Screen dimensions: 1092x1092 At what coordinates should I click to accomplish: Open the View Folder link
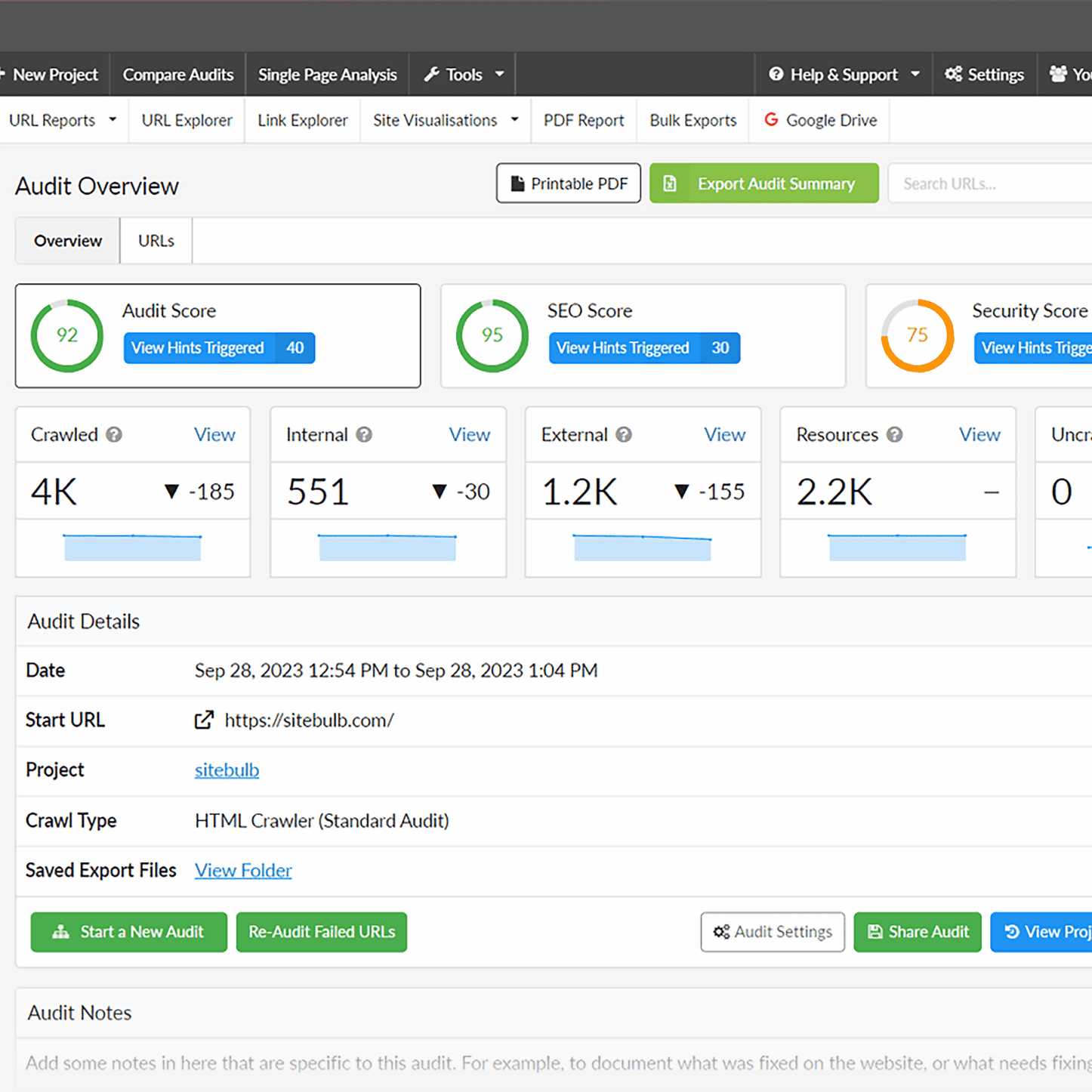coord(243,871)
